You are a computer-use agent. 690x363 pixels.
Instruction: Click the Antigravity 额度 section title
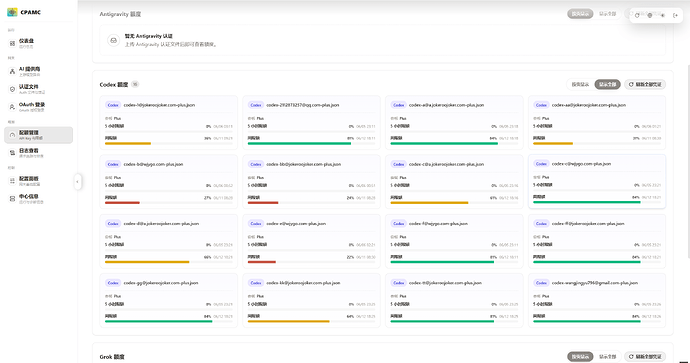pos(120,14)
